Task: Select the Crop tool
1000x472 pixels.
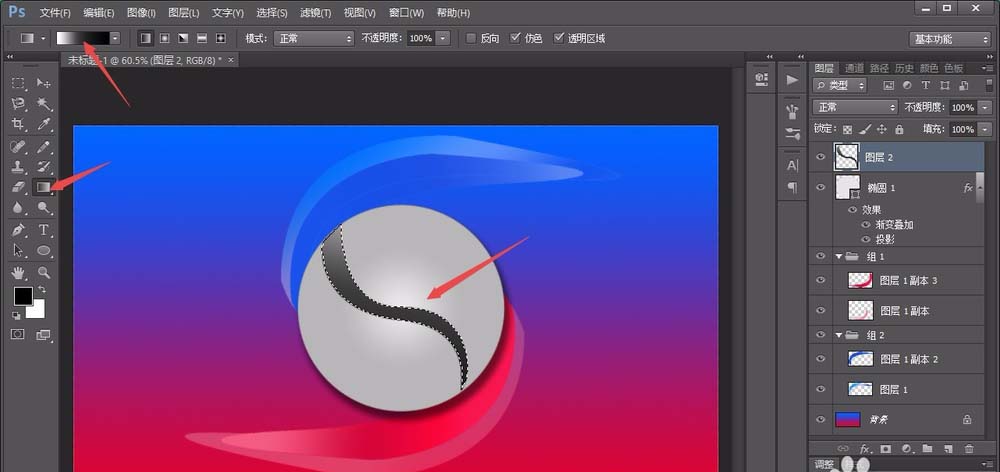Action: pos(18,125)
